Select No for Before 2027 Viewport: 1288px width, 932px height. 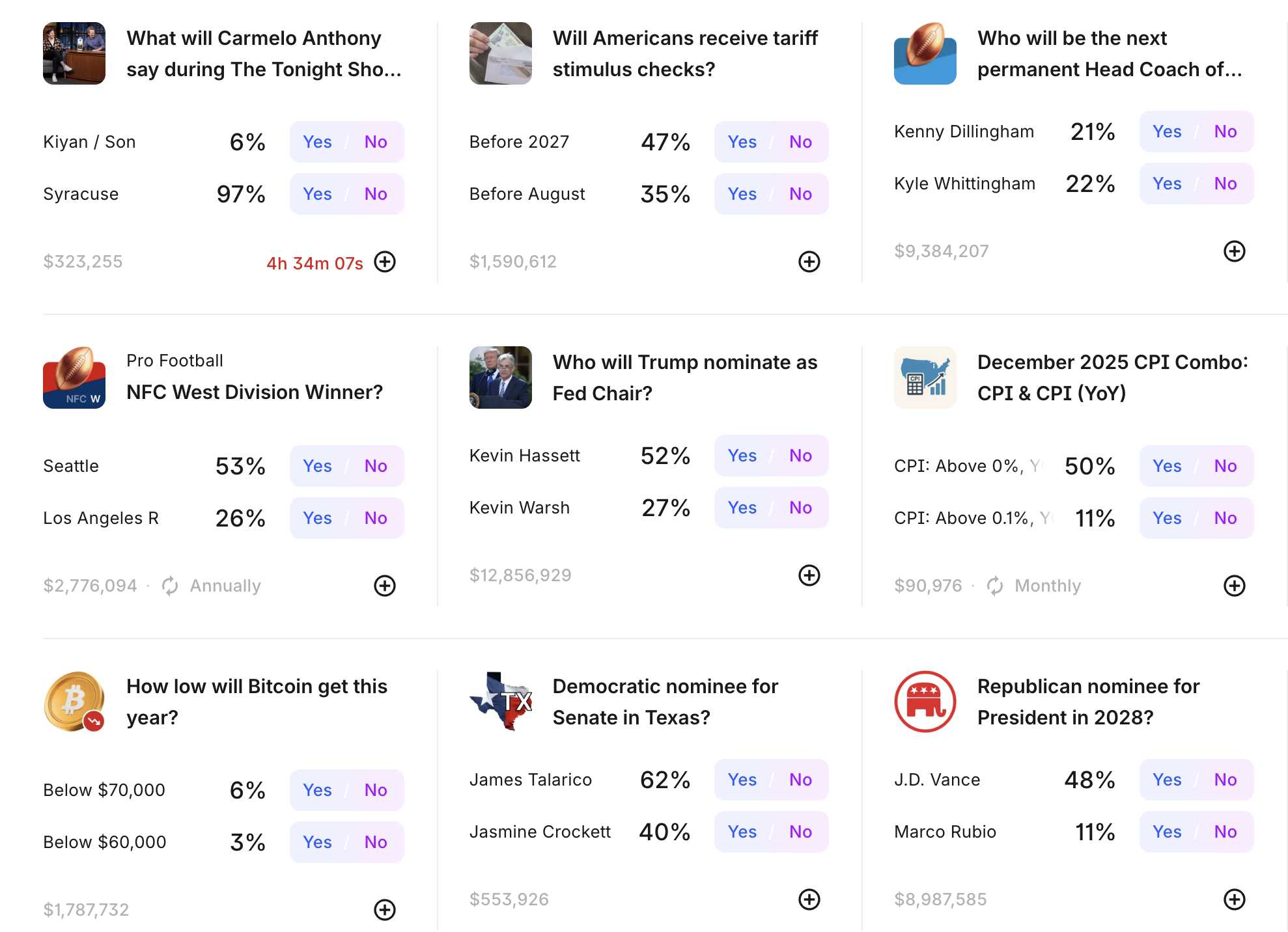800,142
